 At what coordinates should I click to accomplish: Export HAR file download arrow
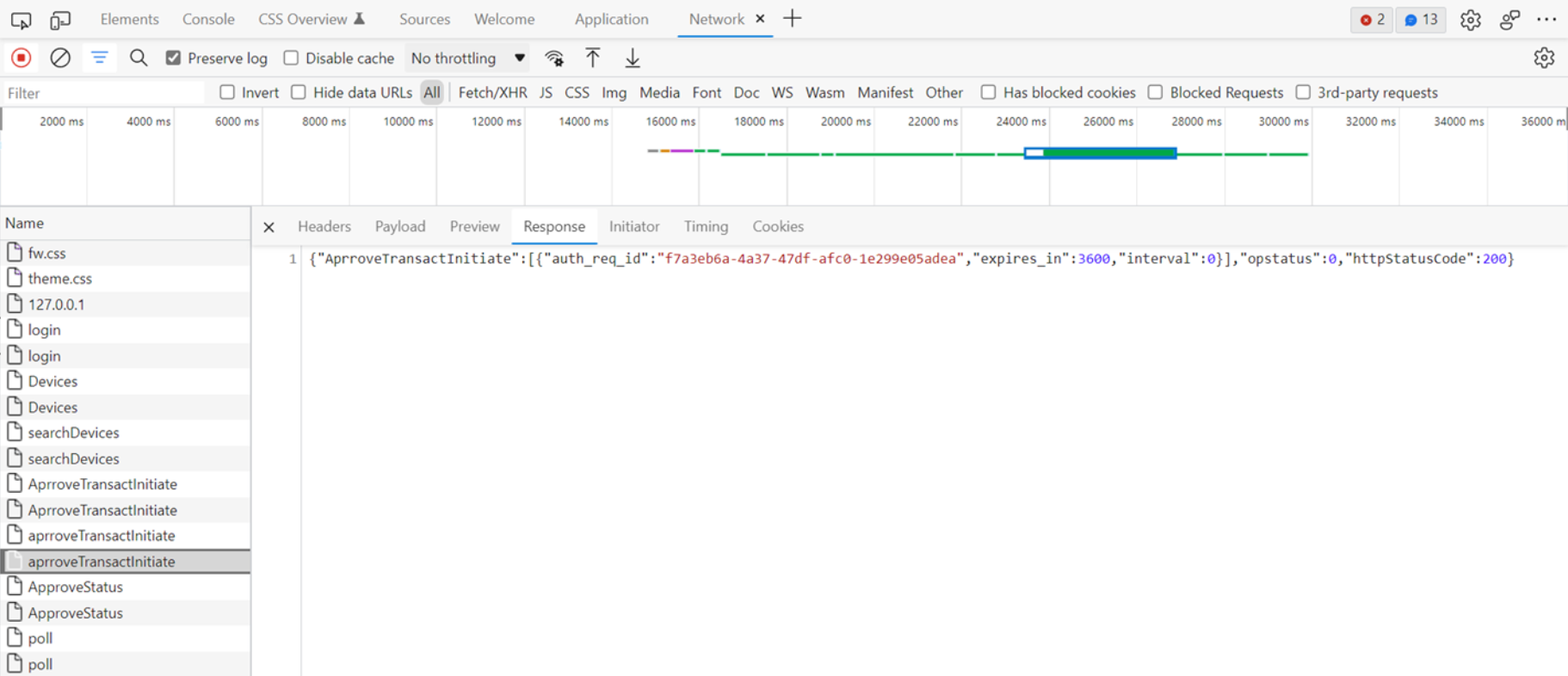tap(633, 58)
